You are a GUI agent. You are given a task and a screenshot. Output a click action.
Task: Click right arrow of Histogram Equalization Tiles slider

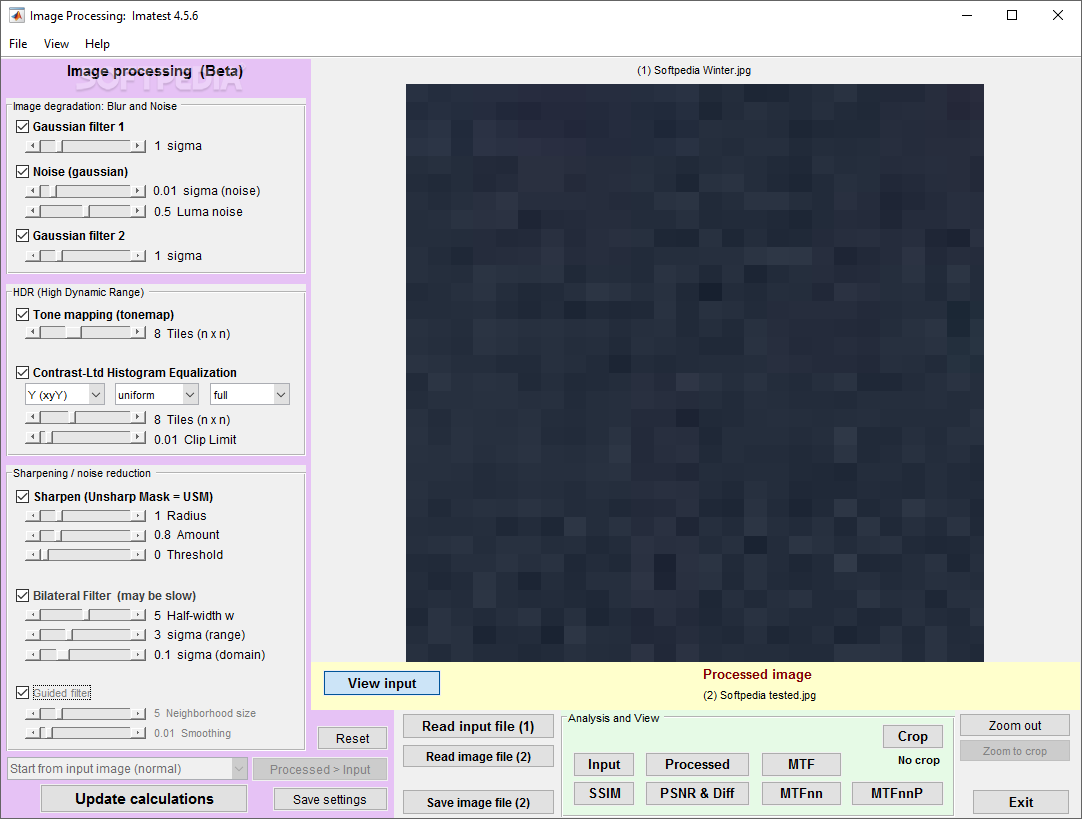tap(139, 417)
